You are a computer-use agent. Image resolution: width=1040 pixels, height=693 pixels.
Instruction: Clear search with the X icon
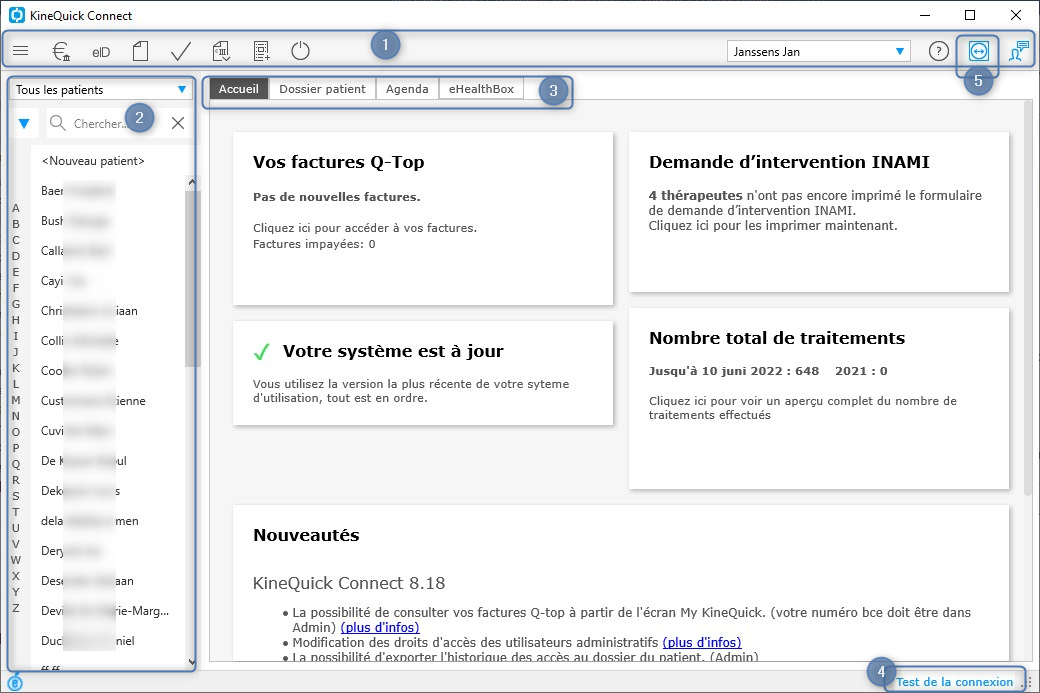click(x=178, y=123)
